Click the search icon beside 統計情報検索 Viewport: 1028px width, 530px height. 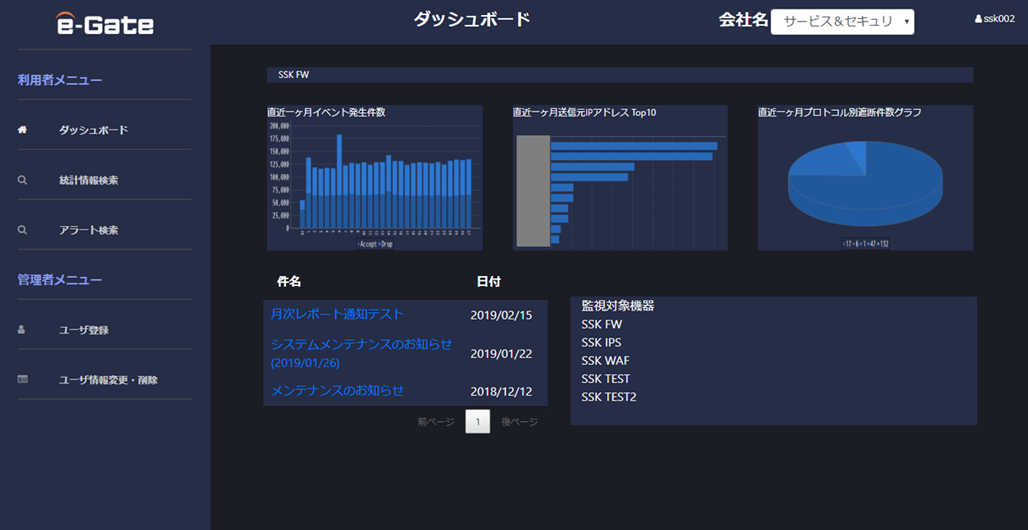[22, 180]
